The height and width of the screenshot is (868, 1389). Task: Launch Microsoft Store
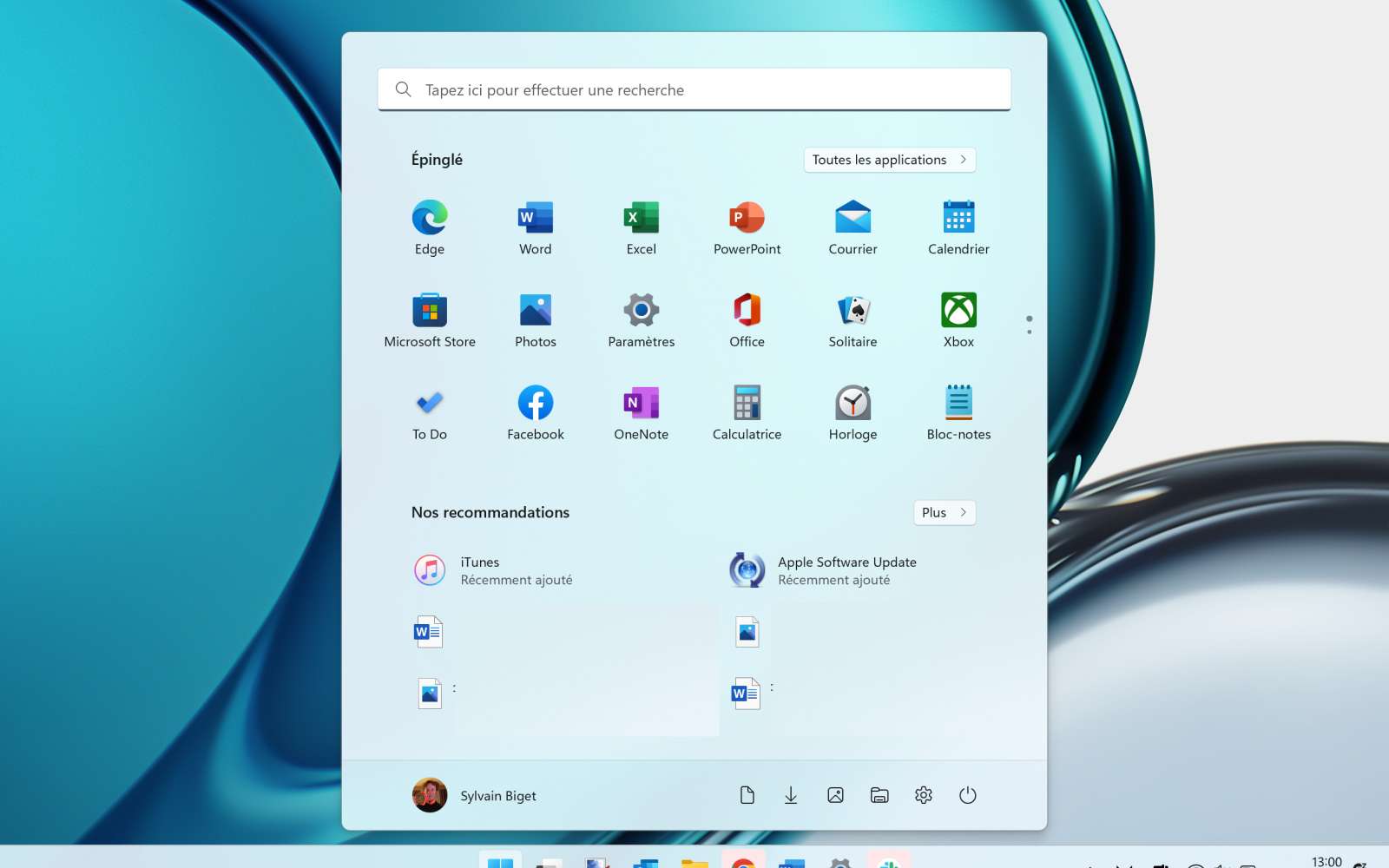430,321
